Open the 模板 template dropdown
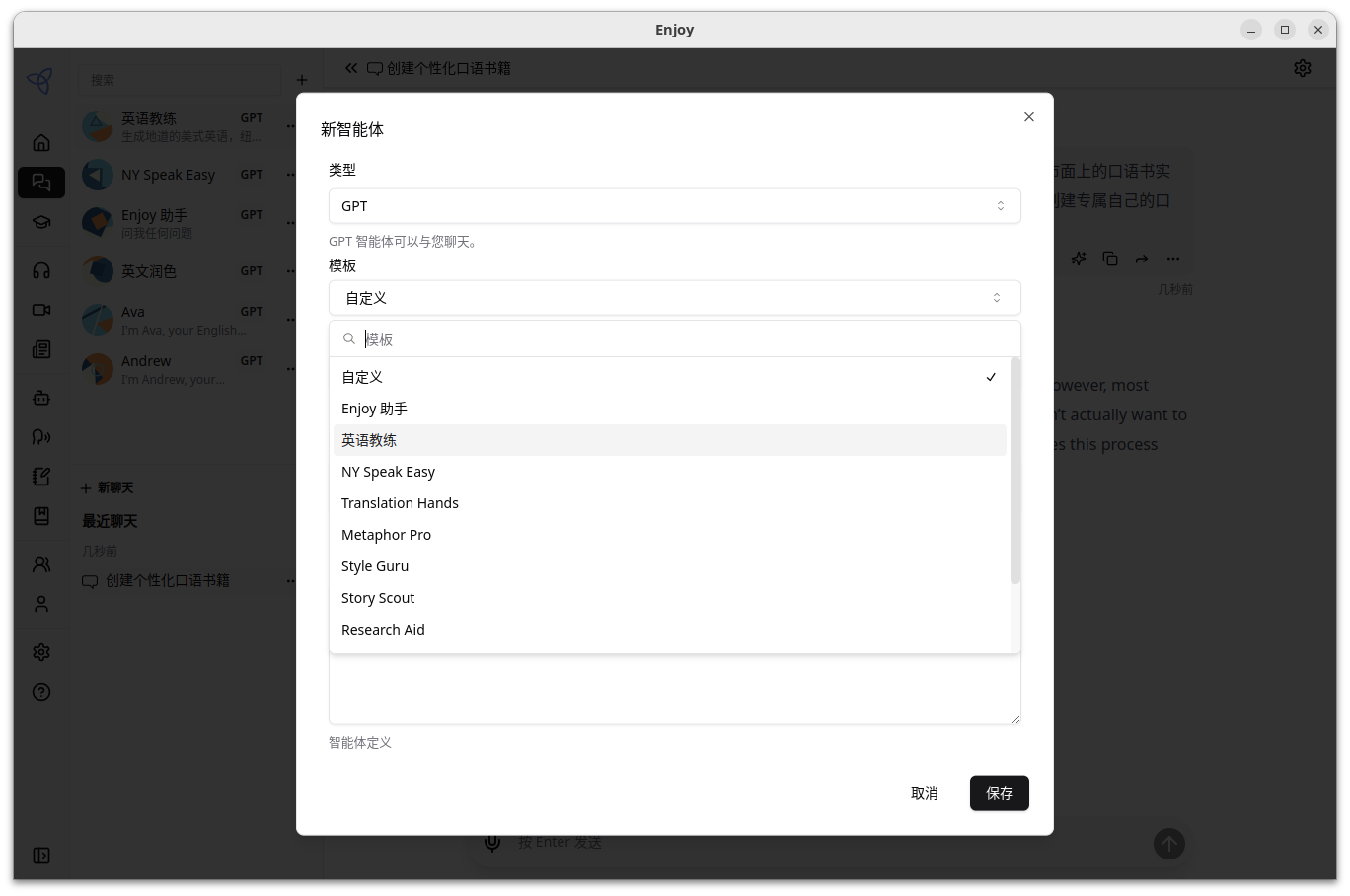The width and height of the screenshot is (1350, 896). click(674, 297)
